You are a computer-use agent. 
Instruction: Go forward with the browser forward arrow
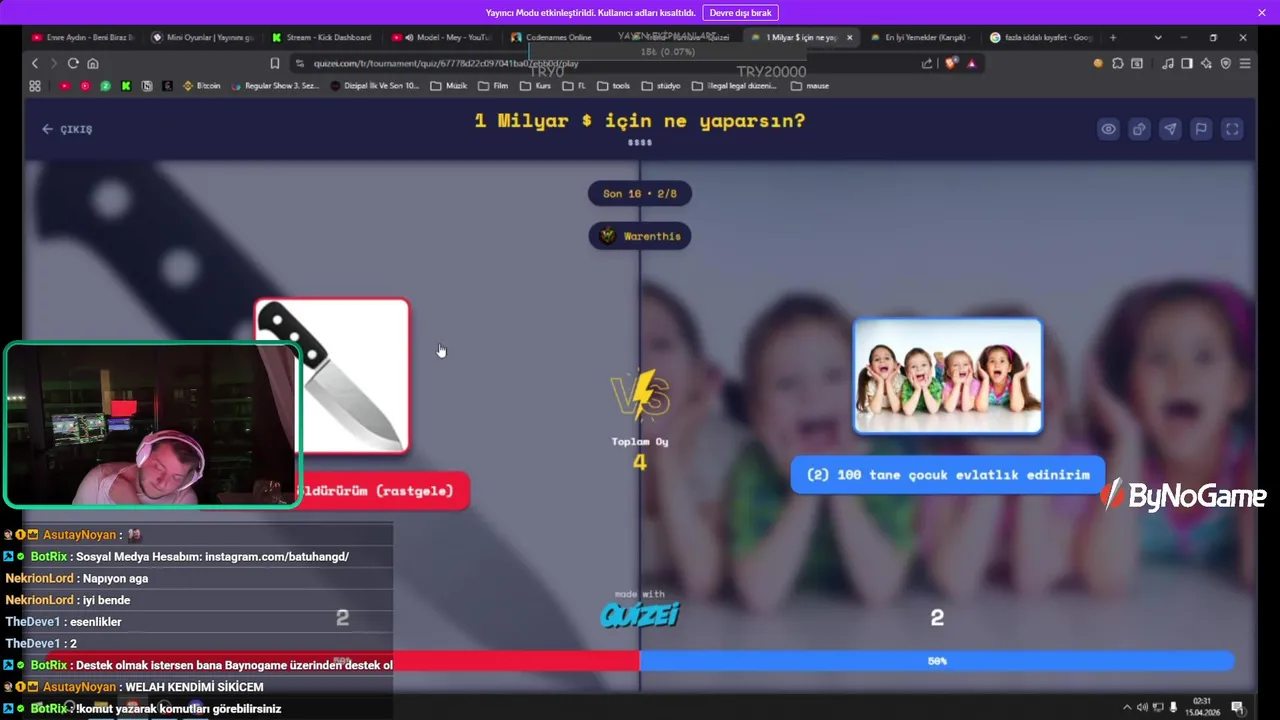click(54, 63)
